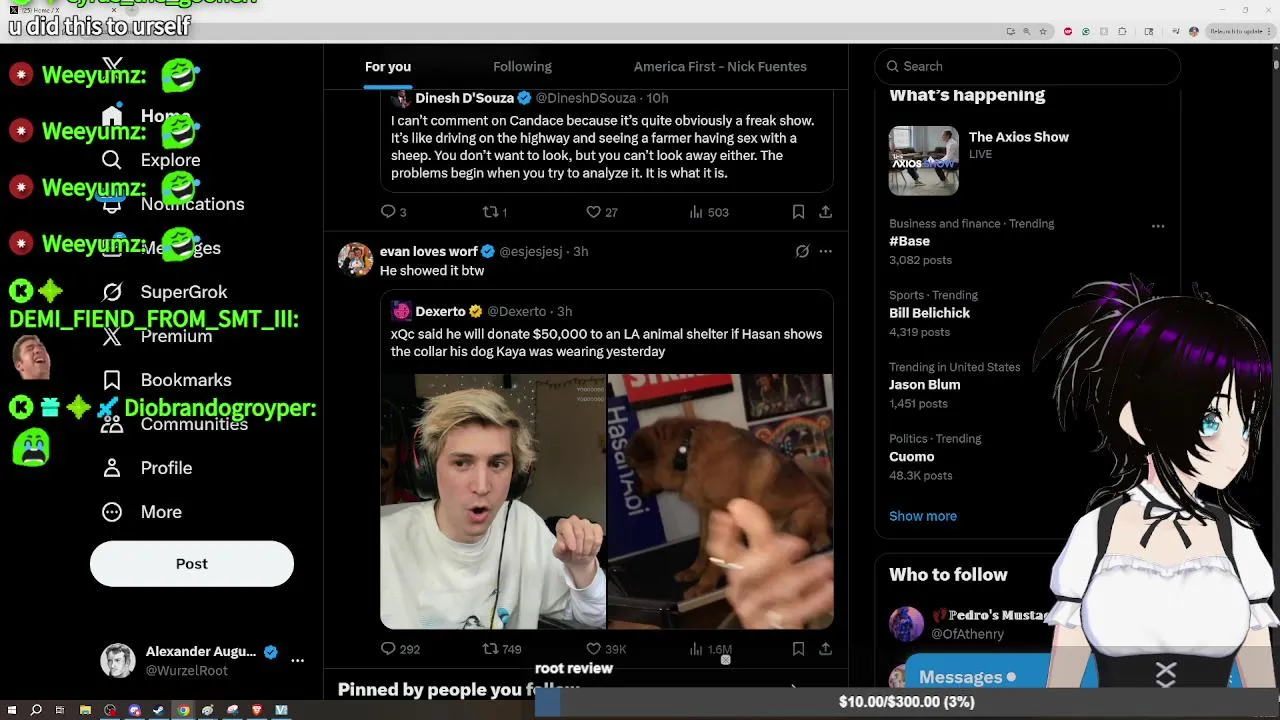Click Grok icon on evan's post
The height and width of the screenshot is (720, 1280).
[802, 251]
